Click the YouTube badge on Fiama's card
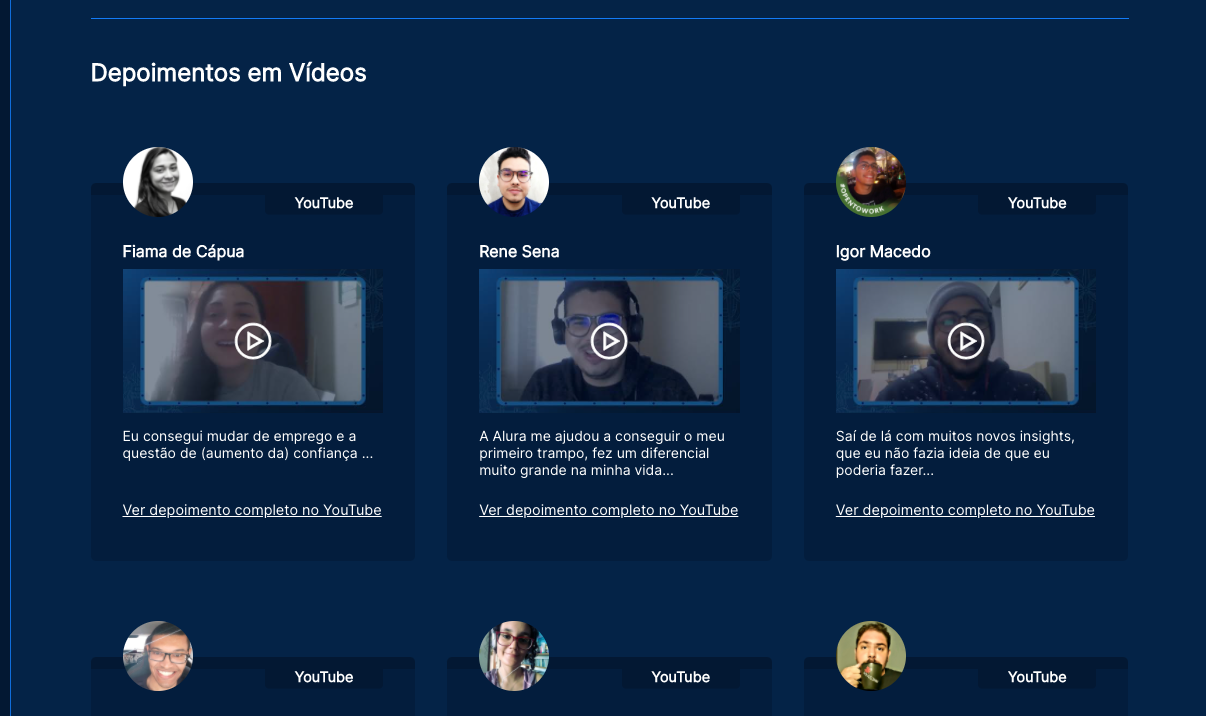Viewport: 1206px width, 716px height. [x=324, y=203]
